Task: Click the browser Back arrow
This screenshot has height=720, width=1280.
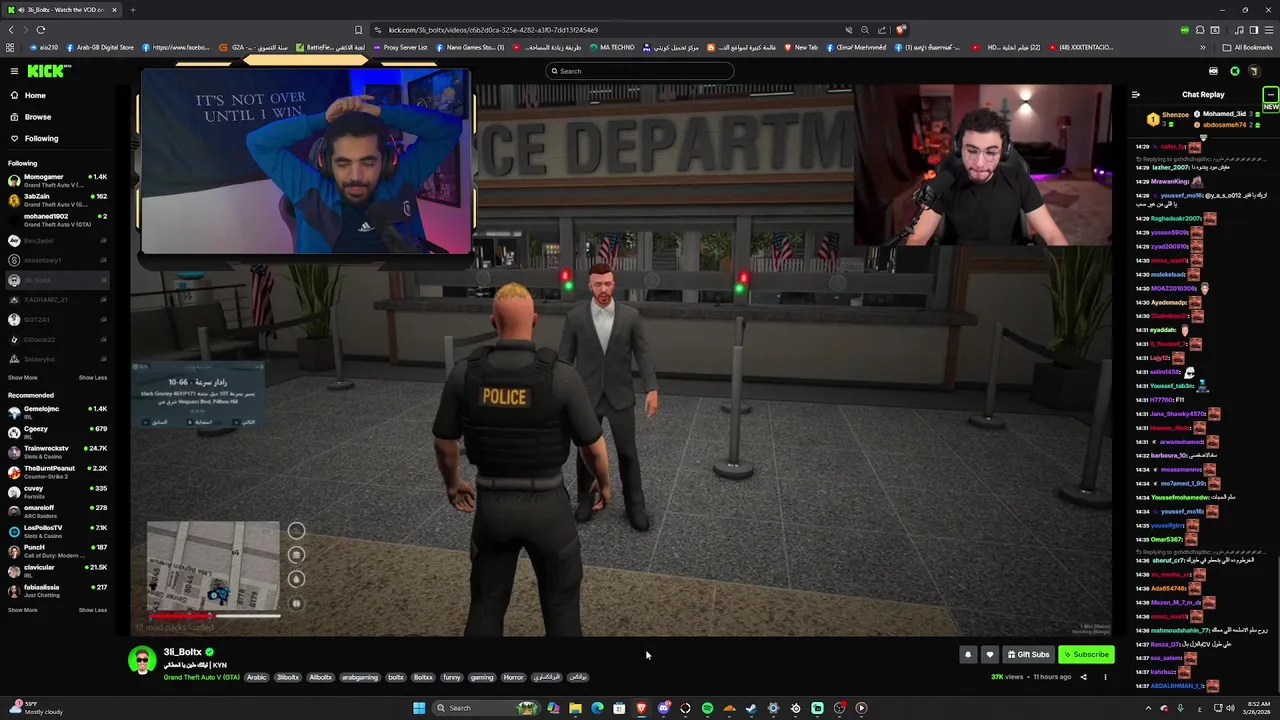Action: tap(11, 30)
